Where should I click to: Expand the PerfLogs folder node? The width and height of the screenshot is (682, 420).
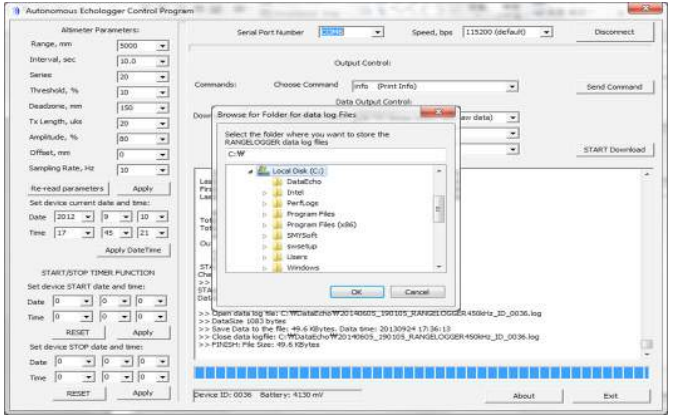pyautogui.click(x=264, y=204)
